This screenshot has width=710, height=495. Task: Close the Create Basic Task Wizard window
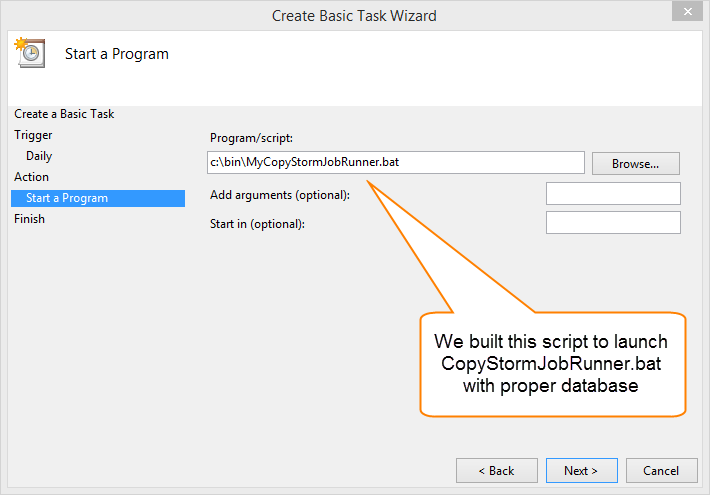pyautogui.click(x=687, y=11)
